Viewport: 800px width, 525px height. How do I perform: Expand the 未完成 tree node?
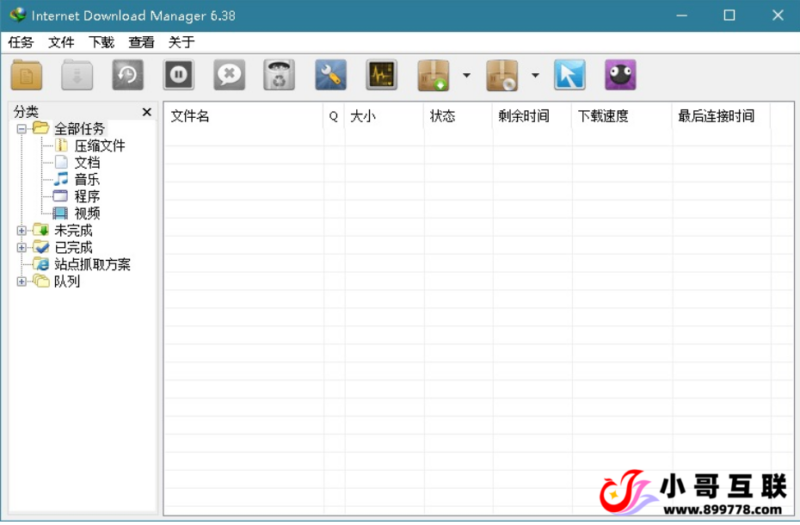21,231
